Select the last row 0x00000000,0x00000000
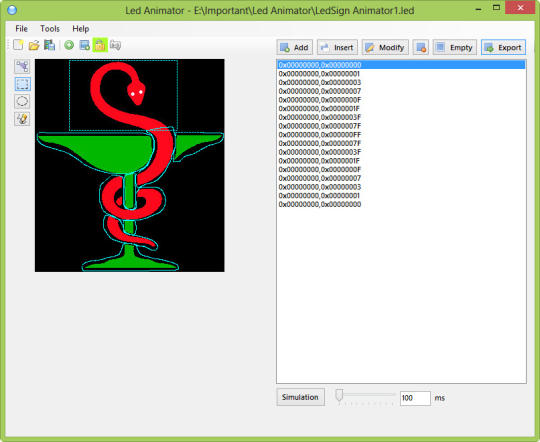Image resolution: width=540 pixels, height=442 pixels. (x=401, y=205)
